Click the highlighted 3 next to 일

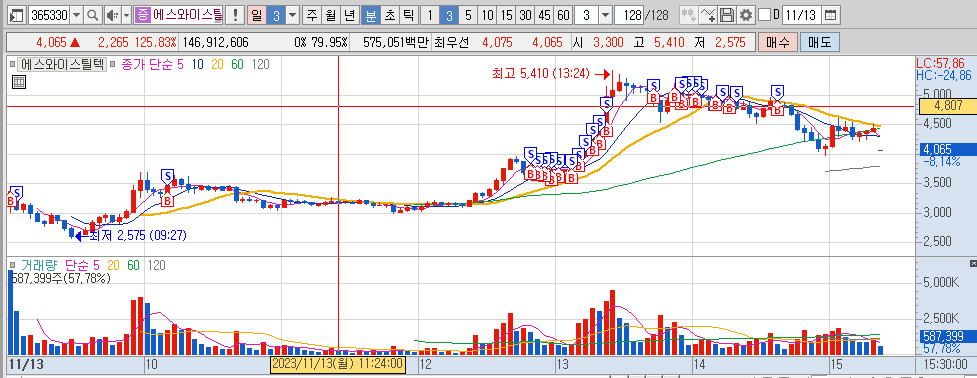(275, 15)
